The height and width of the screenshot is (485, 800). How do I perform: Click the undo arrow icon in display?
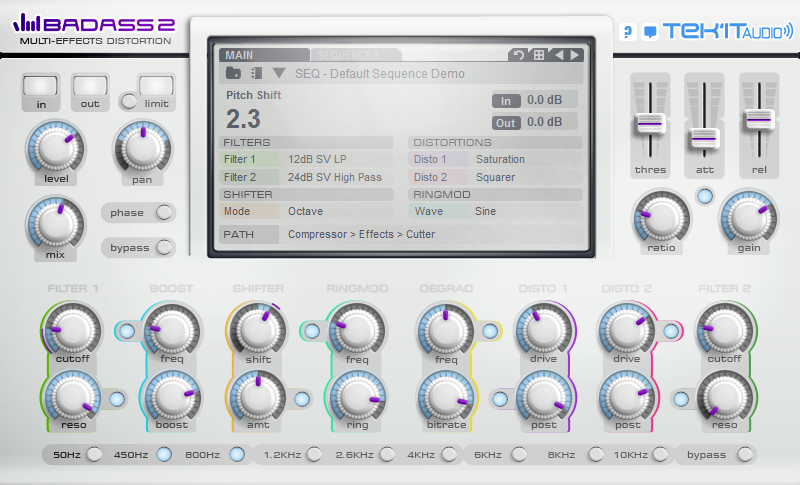tap(519, 55)
